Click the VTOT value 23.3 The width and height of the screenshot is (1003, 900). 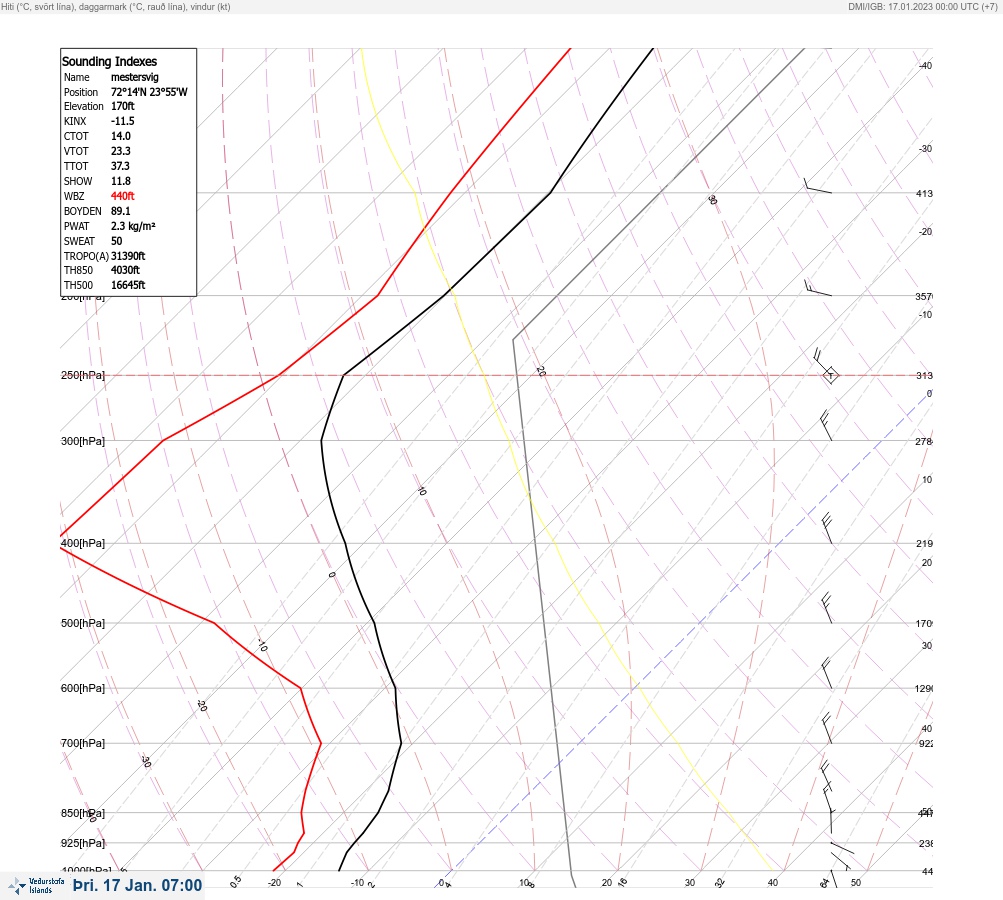coord(121,151)
